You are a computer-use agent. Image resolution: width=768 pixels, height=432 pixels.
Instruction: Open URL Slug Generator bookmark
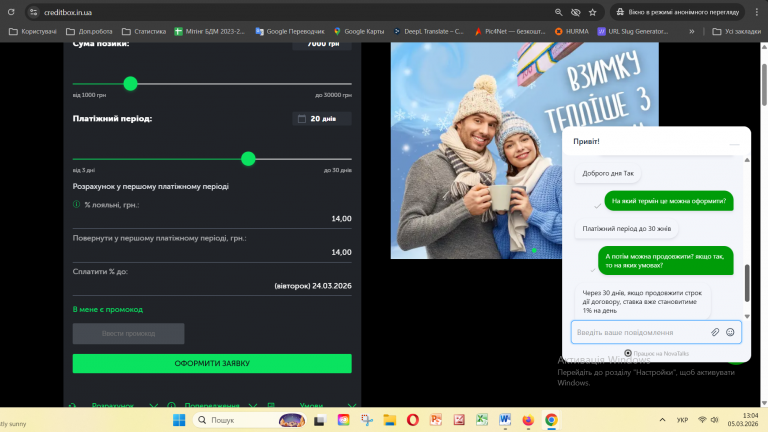(x=633, y=31)
